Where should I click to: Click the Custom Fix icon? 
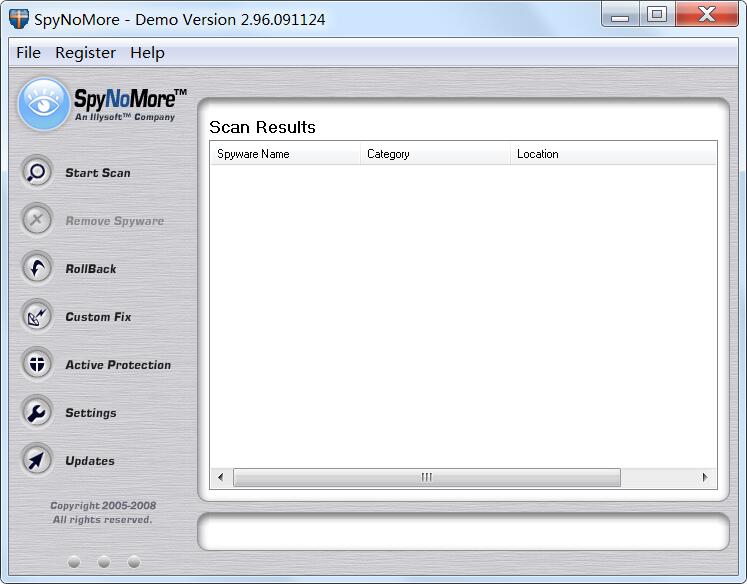point(37,316)
